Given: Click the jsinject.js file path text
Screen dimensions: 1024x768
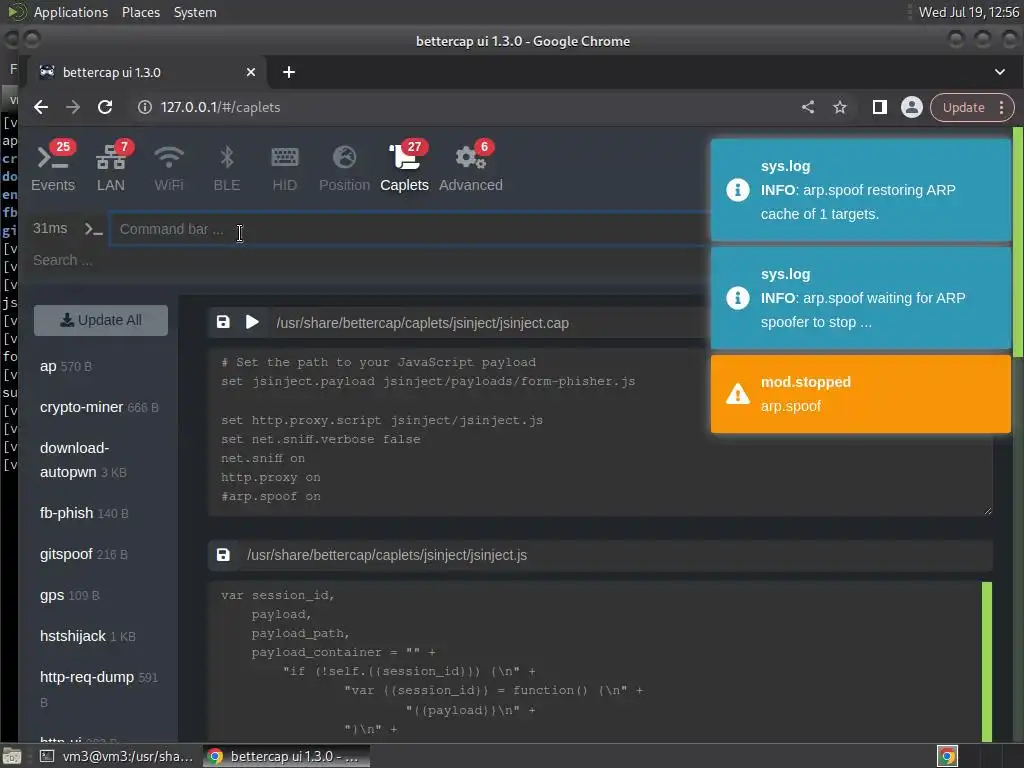Looking at the screenshot, I should tap(387, 555).
